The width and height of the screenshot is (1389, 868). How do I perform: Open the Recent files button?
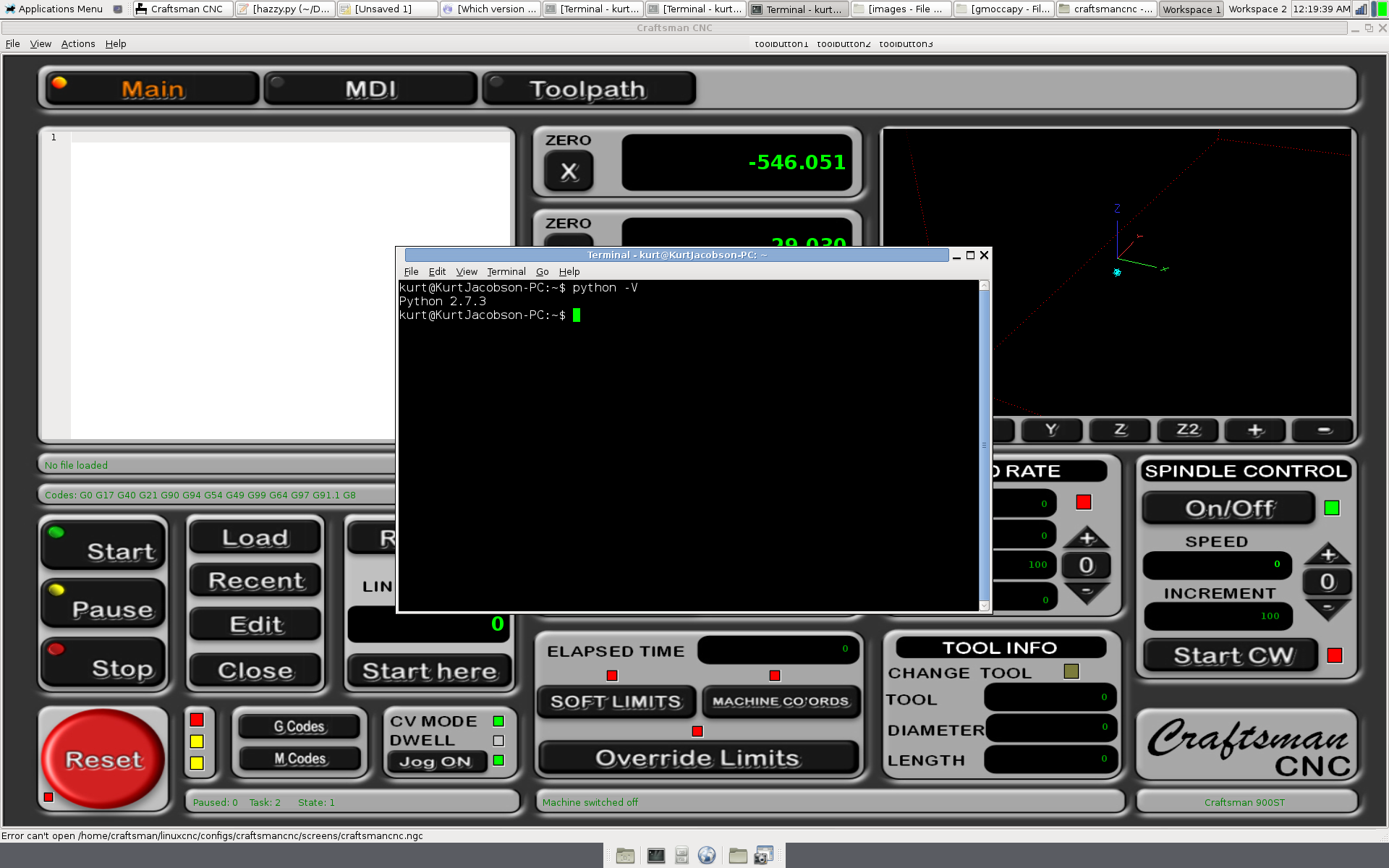click(x=255, y=581)
